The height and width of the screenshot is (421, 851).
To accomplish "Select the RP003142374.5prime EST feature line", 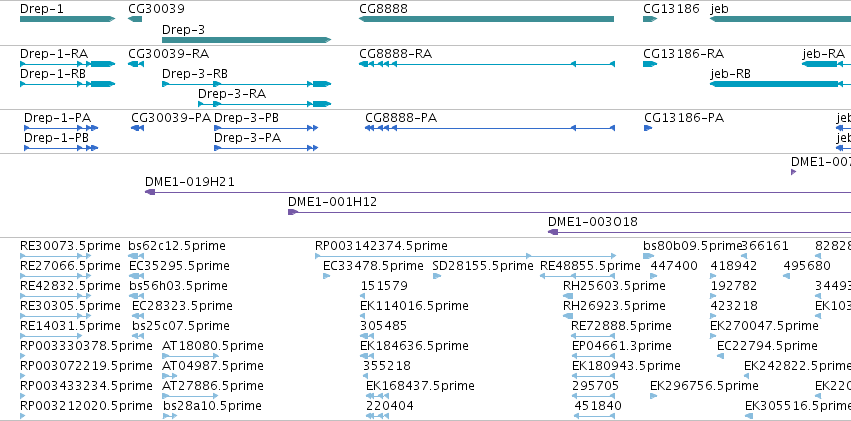I will (466, 256).
